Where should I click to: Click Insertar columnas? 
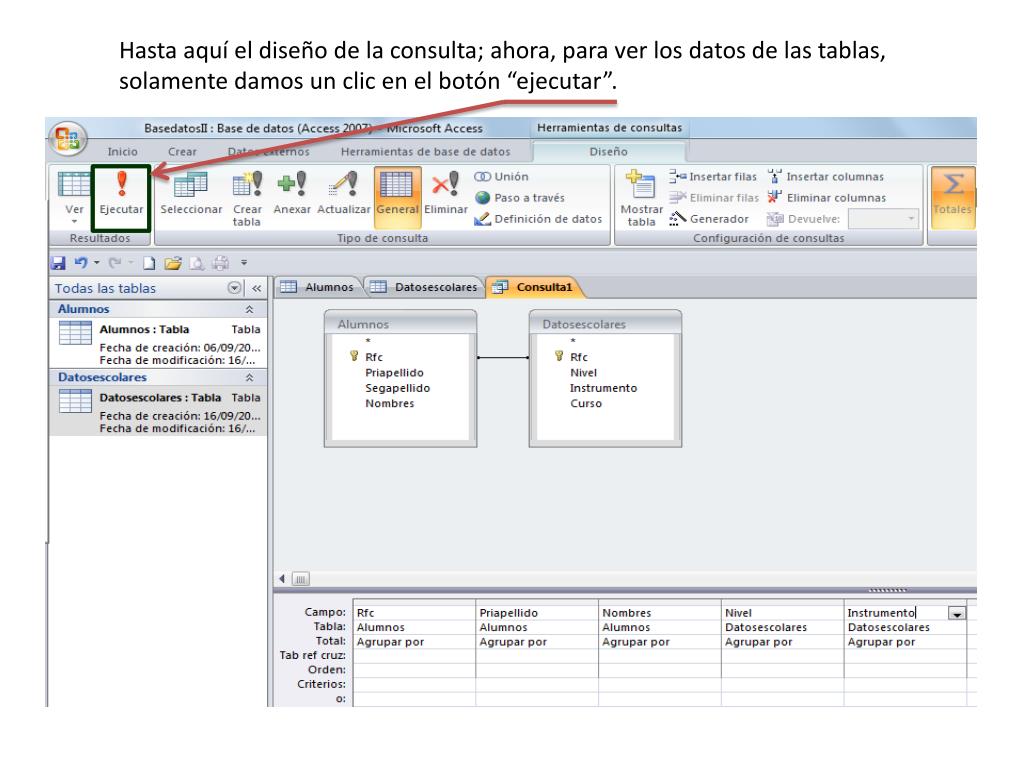pos(826,177)
